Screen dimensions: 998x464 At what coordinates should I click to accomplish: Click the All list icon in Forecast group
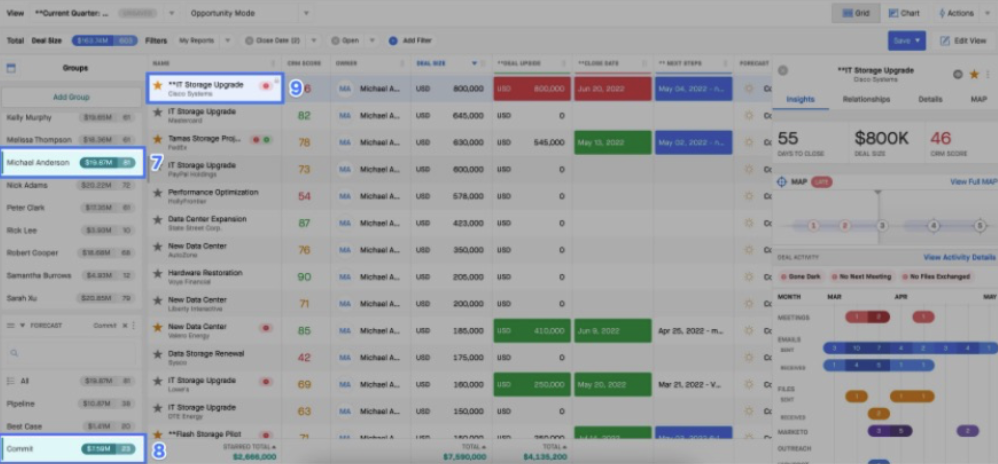point(10,381)
